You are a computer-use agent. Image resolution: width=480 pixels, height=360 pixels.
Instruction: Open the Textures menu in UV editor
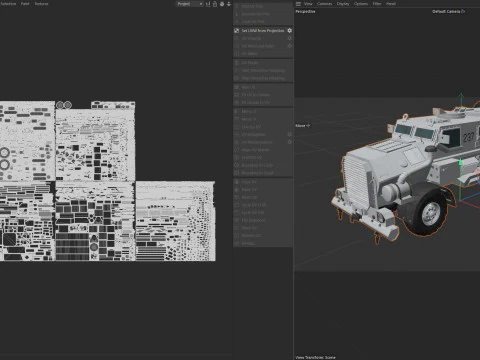(x=41, y=4)
